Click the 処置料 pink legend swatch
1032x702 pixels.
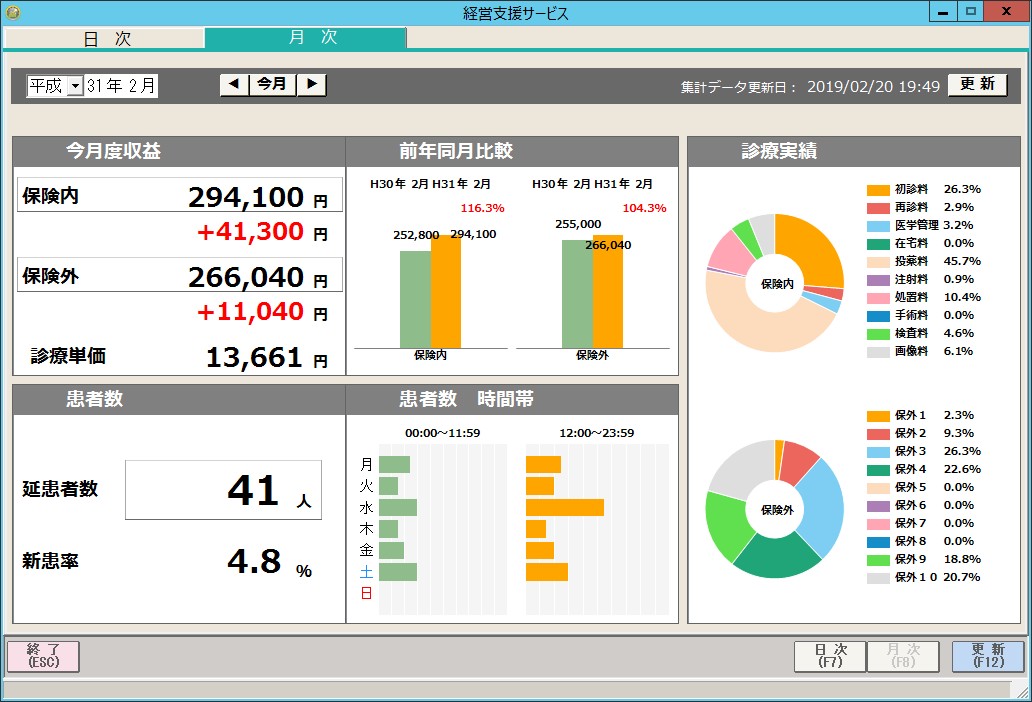click(x=878, y=298)
